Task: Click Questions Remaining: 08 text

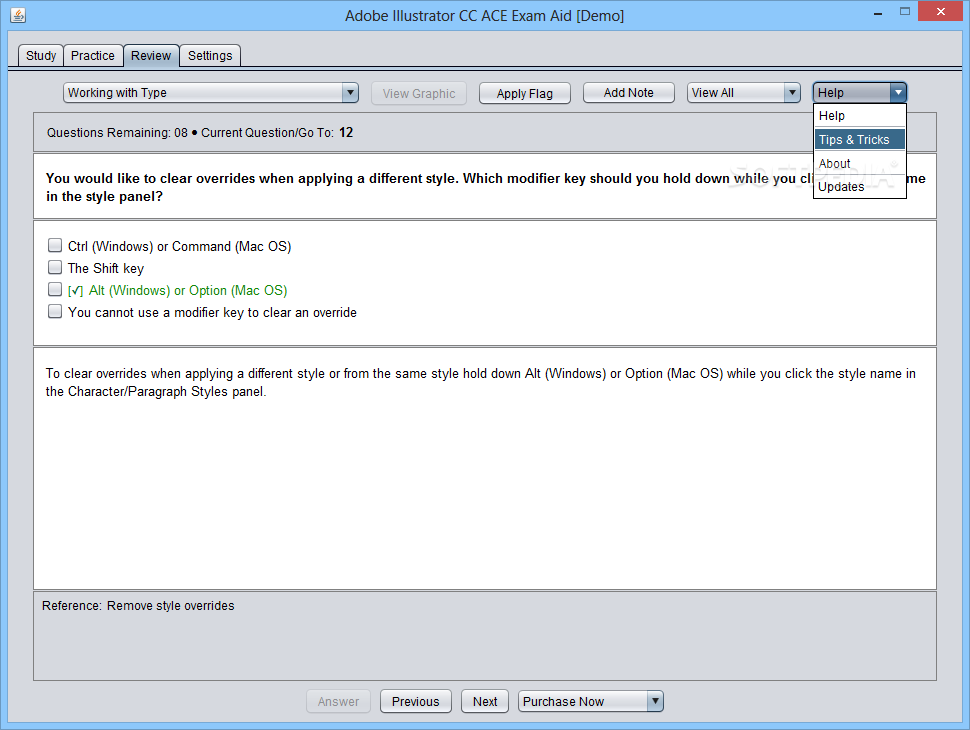Action: [x=117, y=132]
